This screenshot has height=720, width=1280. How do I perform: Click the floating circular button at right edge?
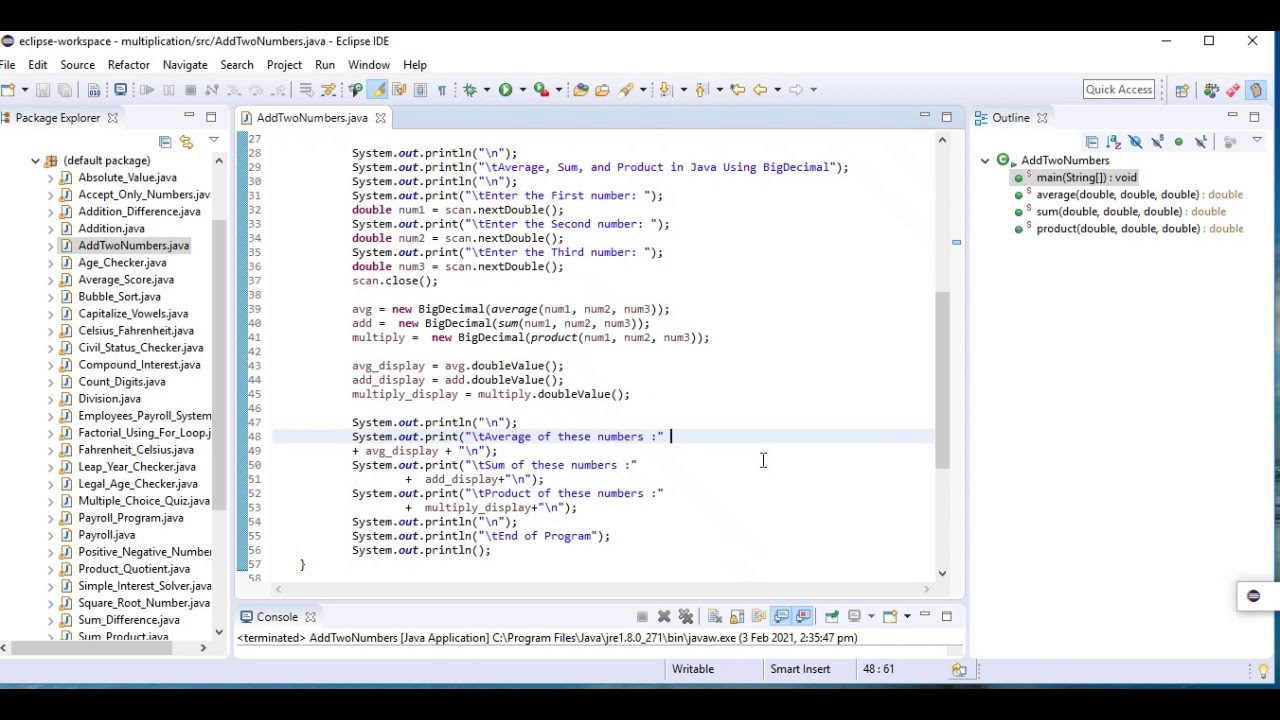pyautogui.click(x=1253, y=596)
